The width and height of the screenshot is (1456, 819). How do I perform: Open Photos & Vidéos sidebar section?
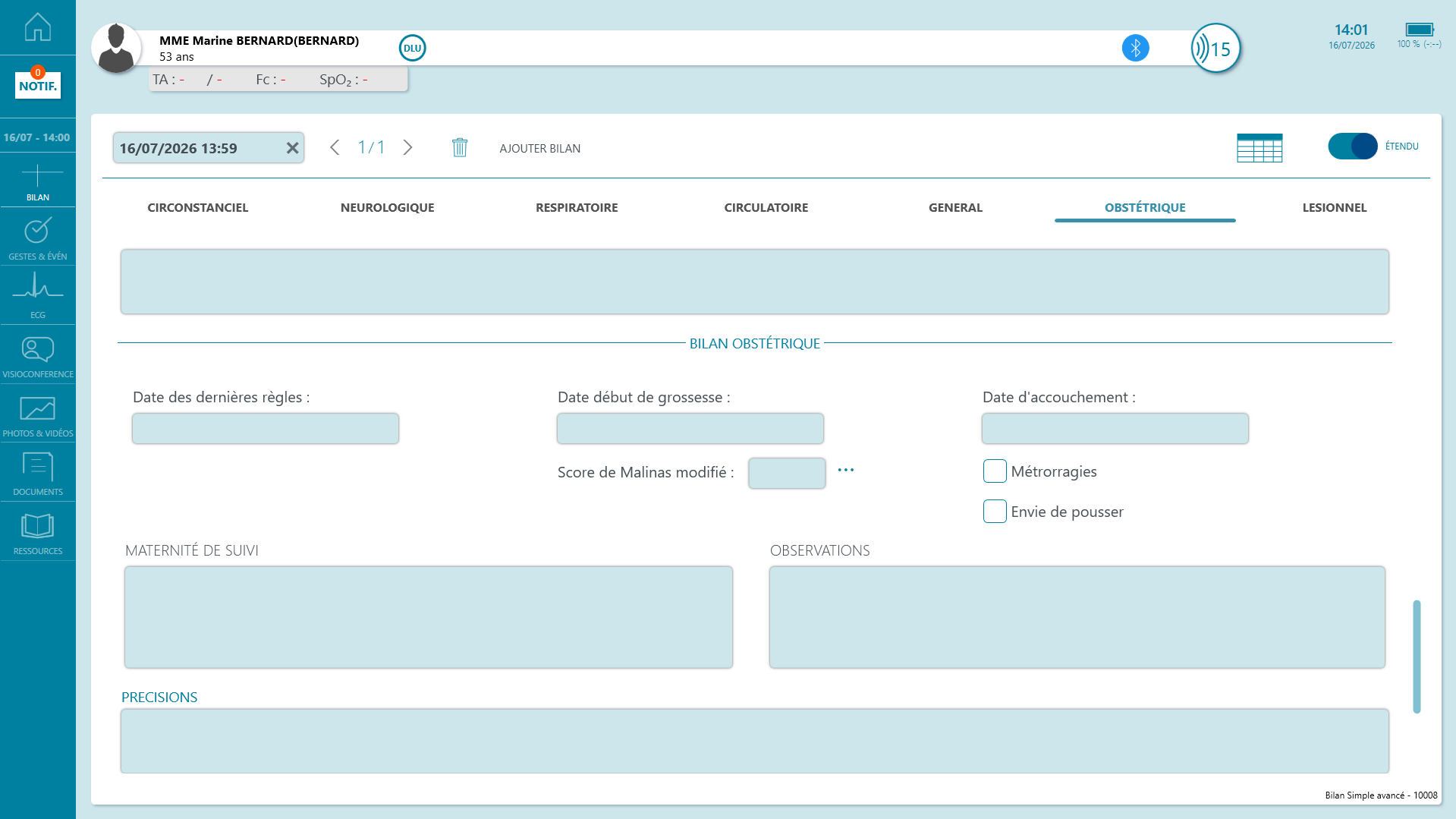[37, 415]
